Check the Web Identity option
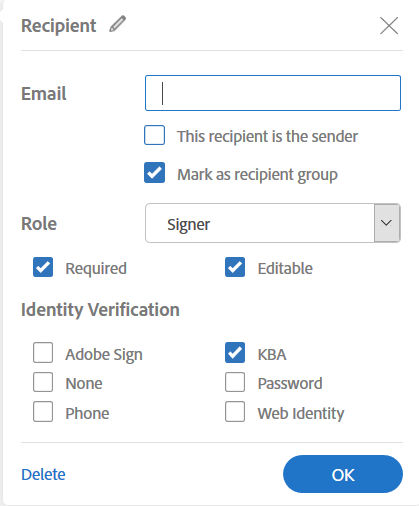Image resolution: width=419 pixels, height=506 pixels. 235,412
